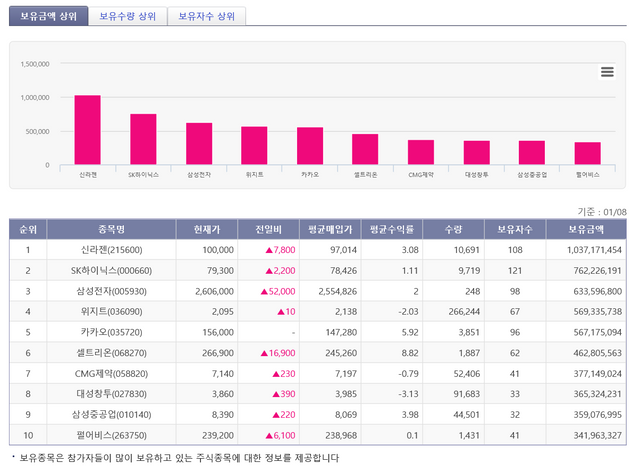This screenshot has height=470, width=640.
Task: Click the ▲16,900 change value
Action: click(x=278, y=353)
